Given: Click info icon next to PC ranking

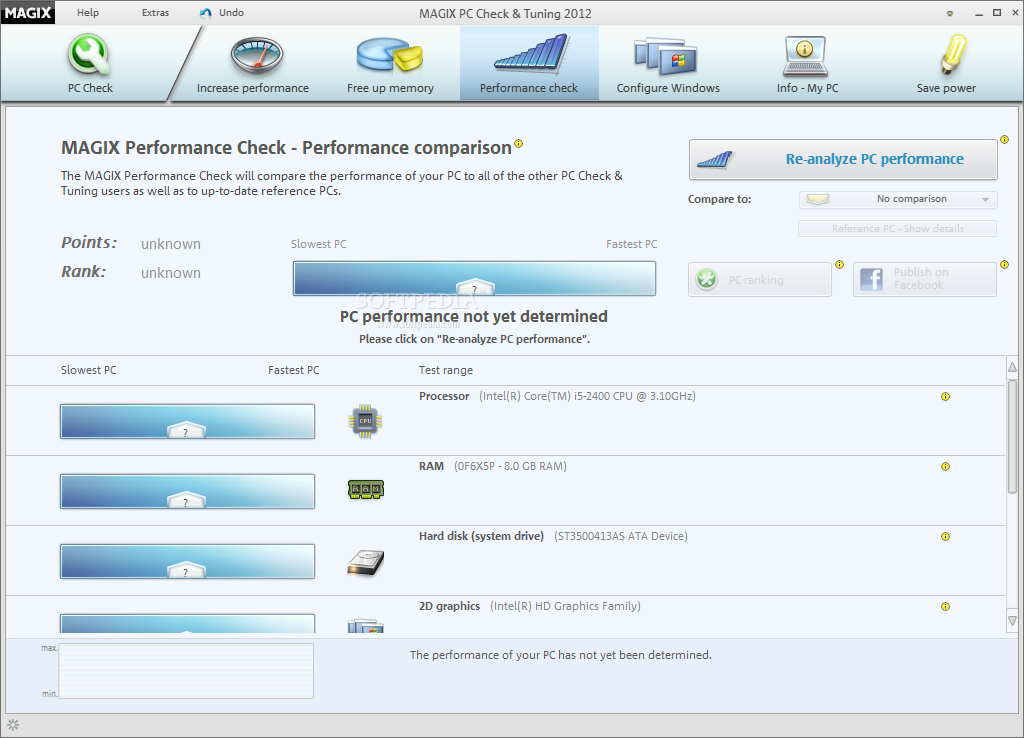Looking at the screenshot, I should (840, 265).
